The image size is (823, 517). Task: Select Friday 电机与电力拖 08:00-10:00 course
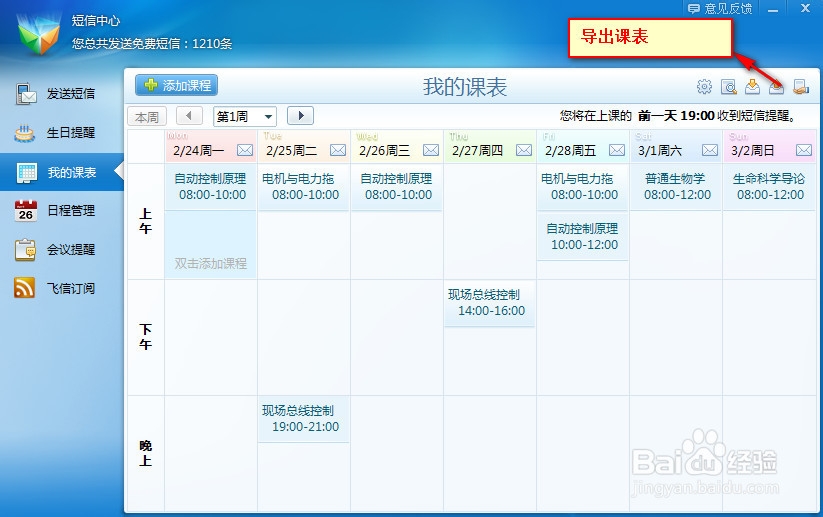583,187
